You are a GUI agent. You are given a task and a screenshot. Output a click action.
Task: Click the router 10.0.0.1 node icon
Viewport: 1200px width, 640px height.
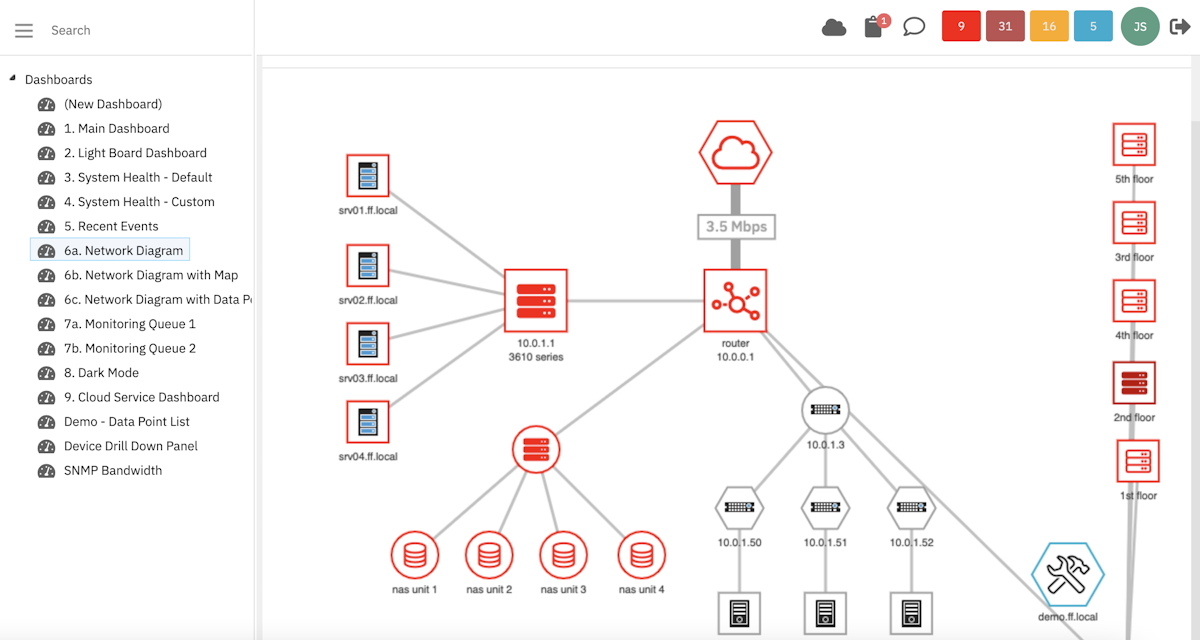[735, 300]
